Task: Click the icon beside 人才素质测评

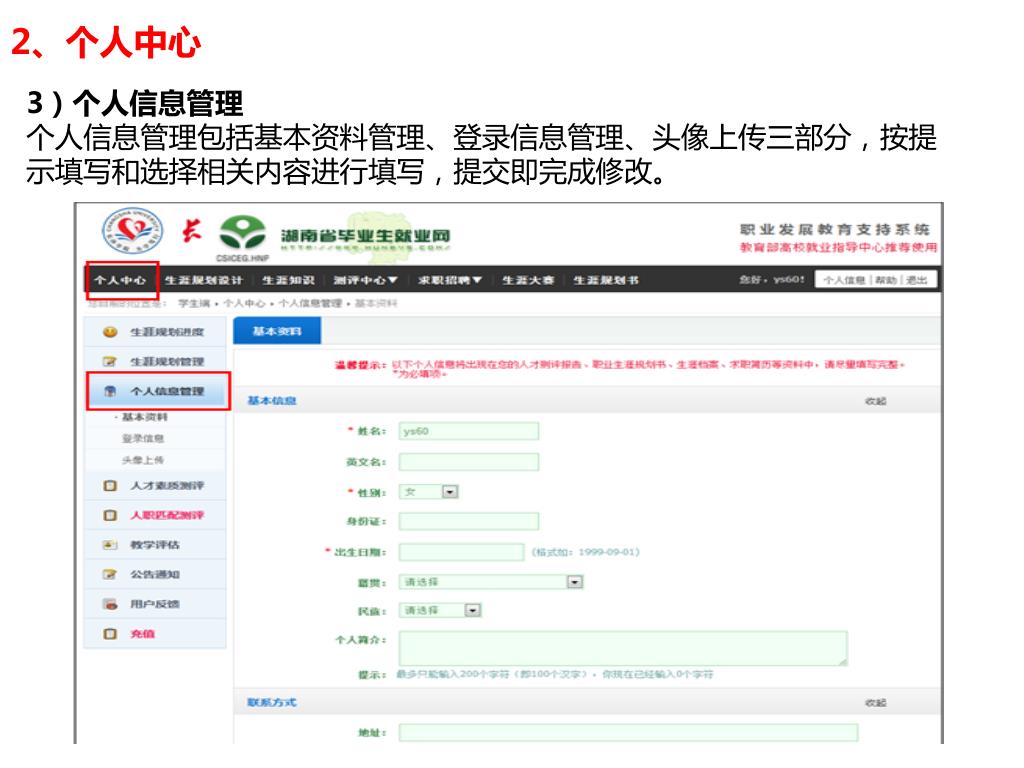Action: click(110, 486)
